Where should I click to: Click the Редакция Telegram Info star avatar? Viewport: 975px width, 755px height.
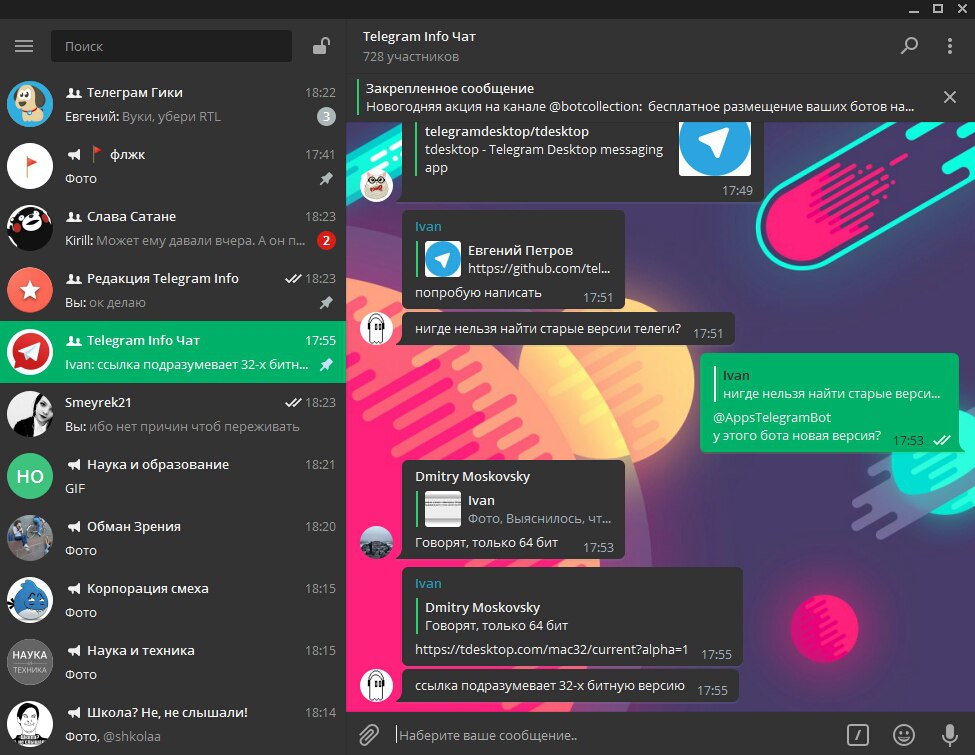point(30,290)
